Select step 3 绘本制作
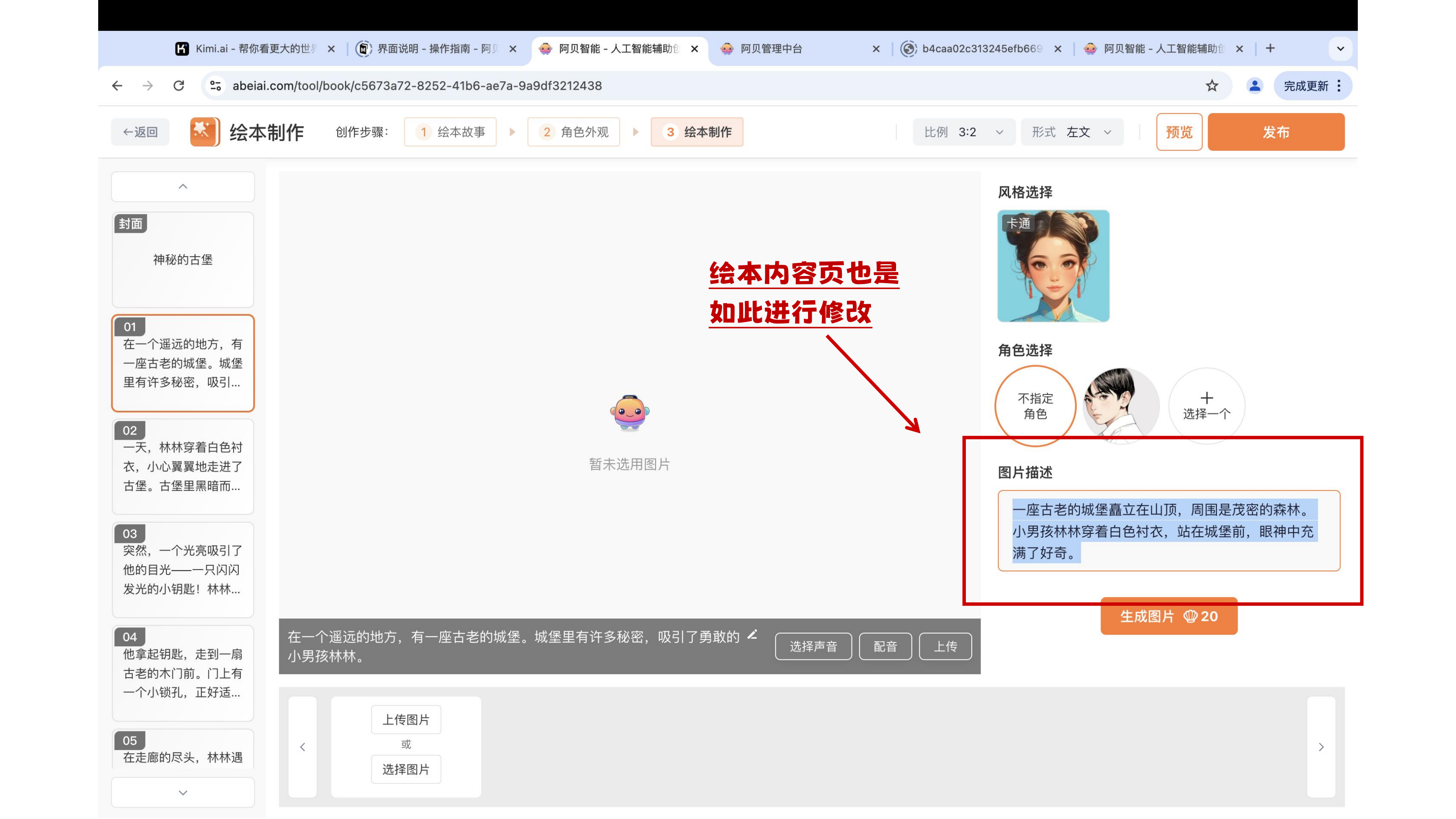 [x=697, y=132]
